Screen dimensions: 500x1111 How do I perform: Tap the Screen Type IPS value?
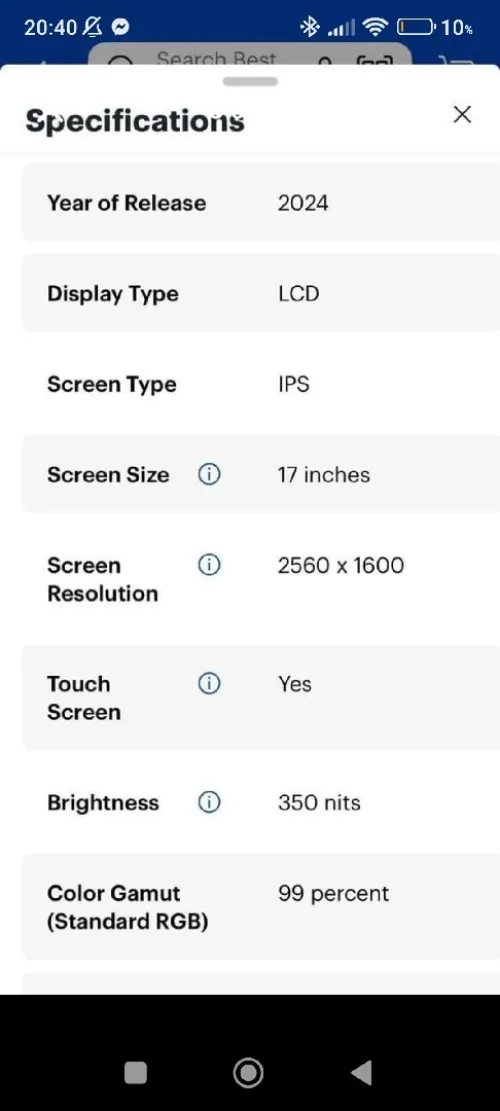(294, 384)
